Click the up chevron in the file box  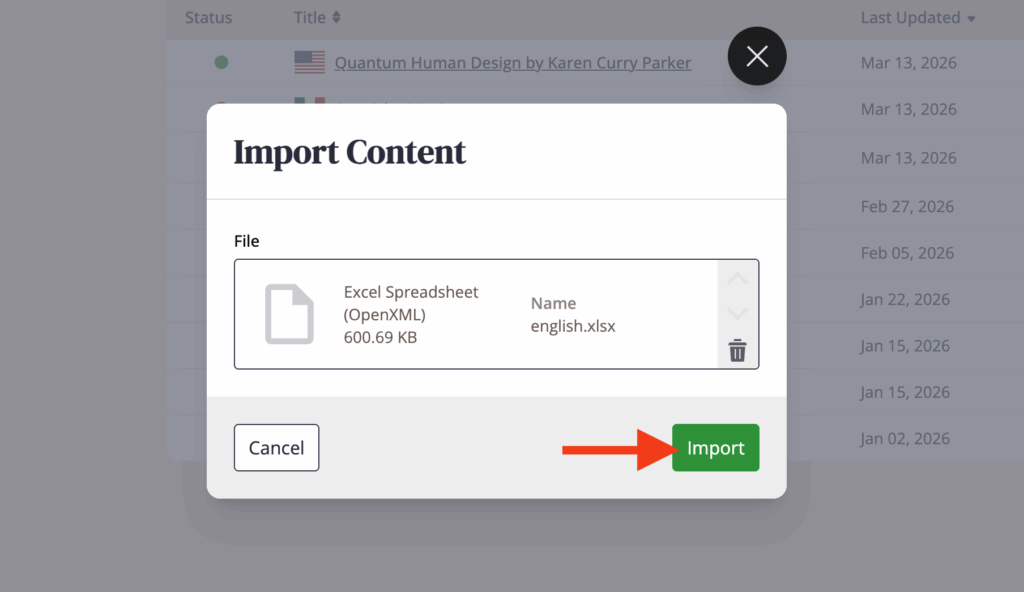pyautogui.click(x=737, y=279)
